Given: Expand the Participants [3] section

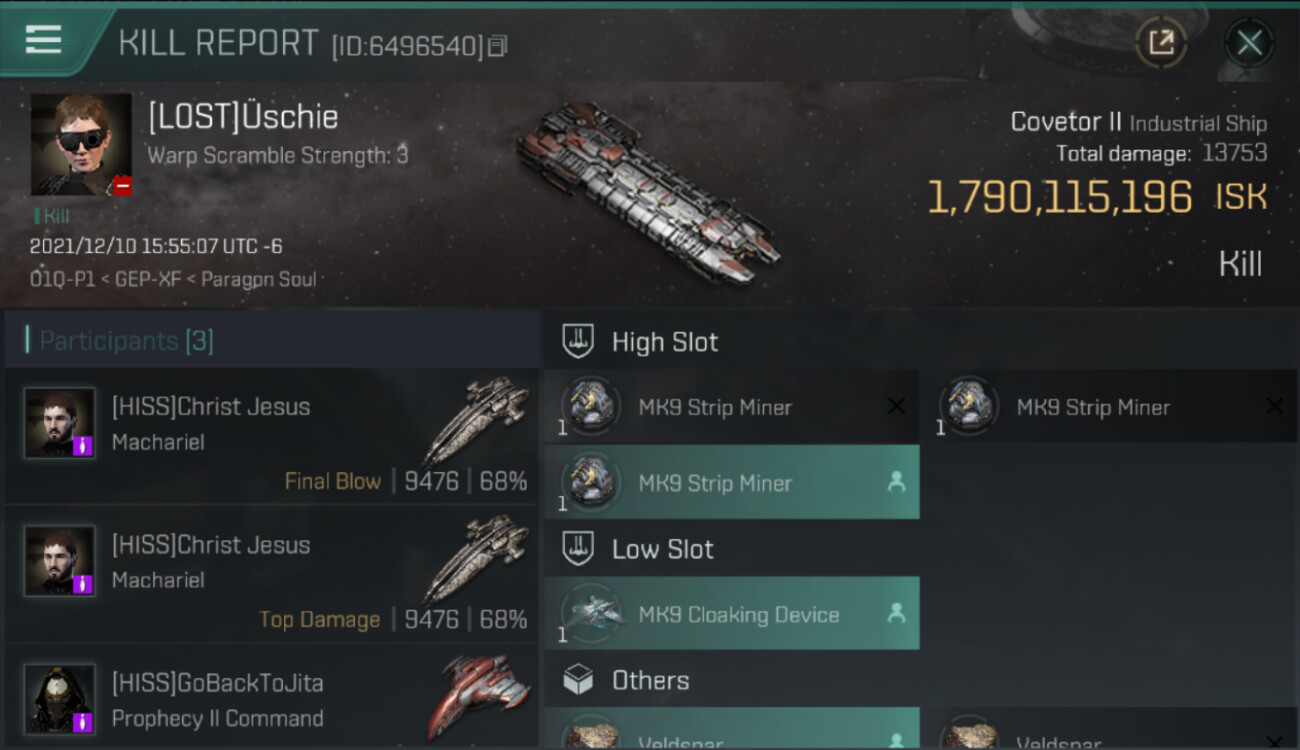Looking at the screenshot, I should pos(272,341).
